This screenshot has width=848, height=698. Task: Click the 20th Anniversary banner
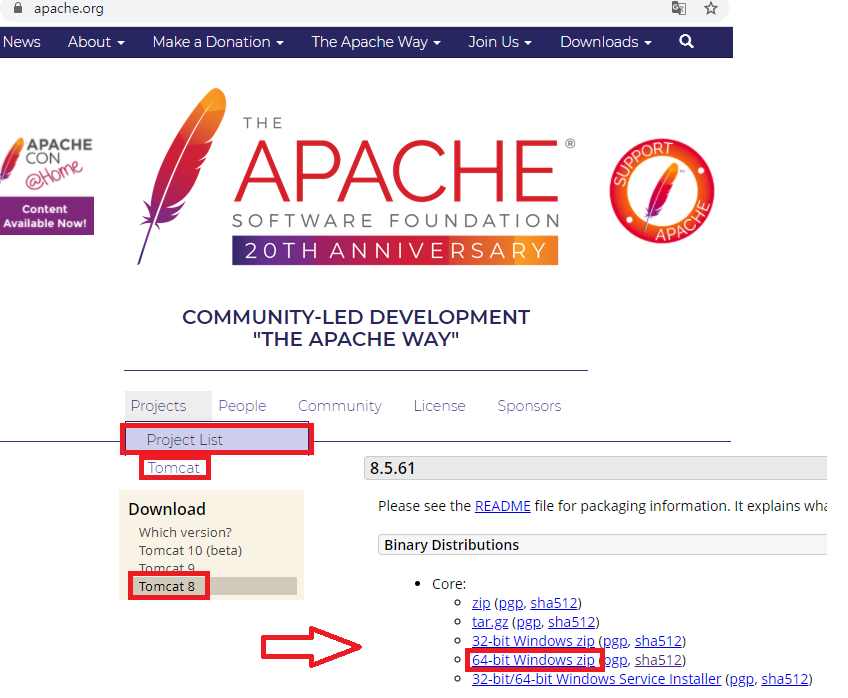(x=395, y=250)
